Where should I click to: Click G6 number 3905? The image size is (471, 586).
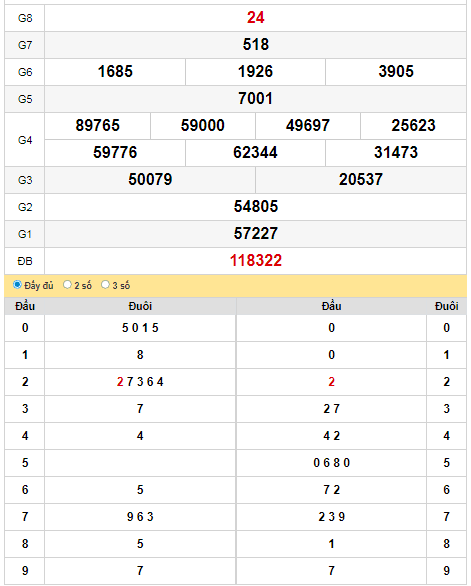[x=396, y=71]
